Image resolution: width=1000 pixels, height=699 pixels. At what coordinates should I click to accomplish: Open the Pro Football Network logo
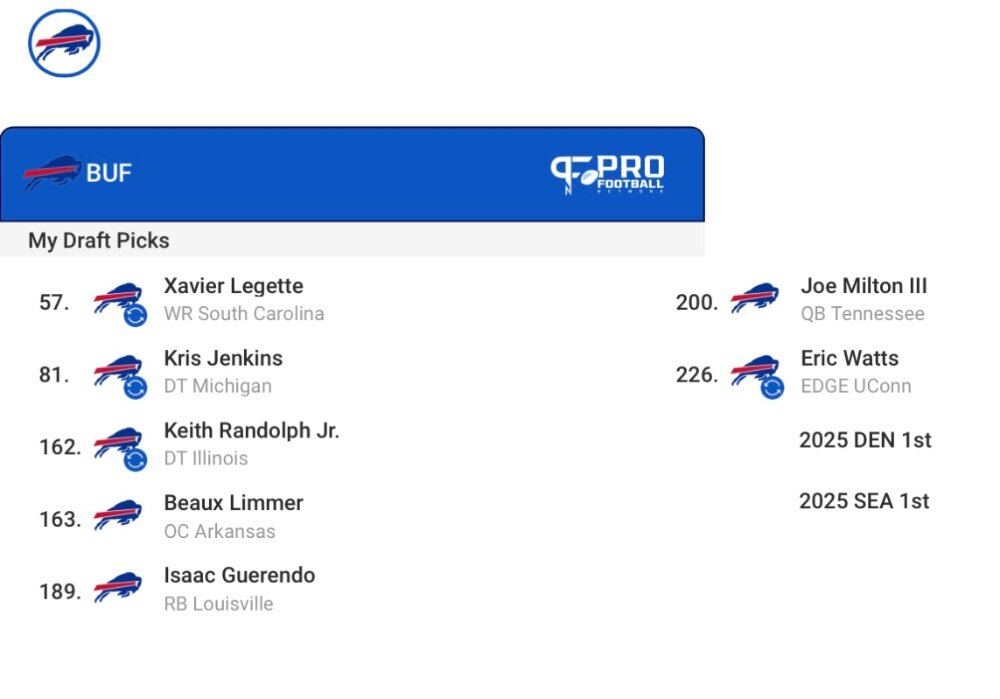point(607,174)
